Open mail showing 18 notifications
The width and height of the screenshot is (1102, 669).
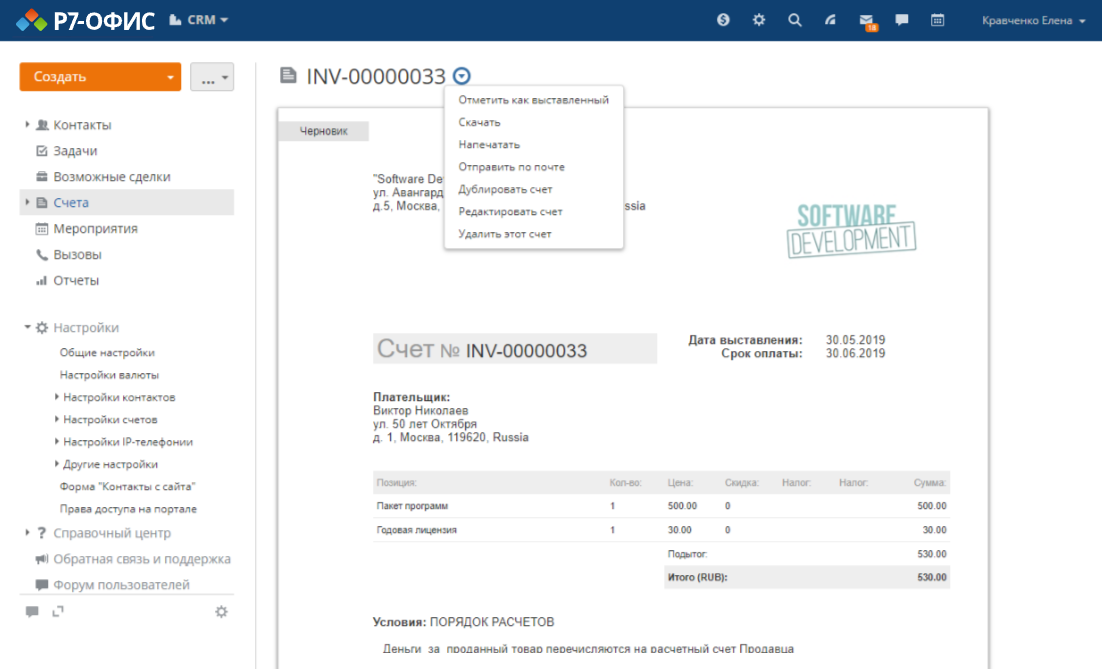coord(866,19)
